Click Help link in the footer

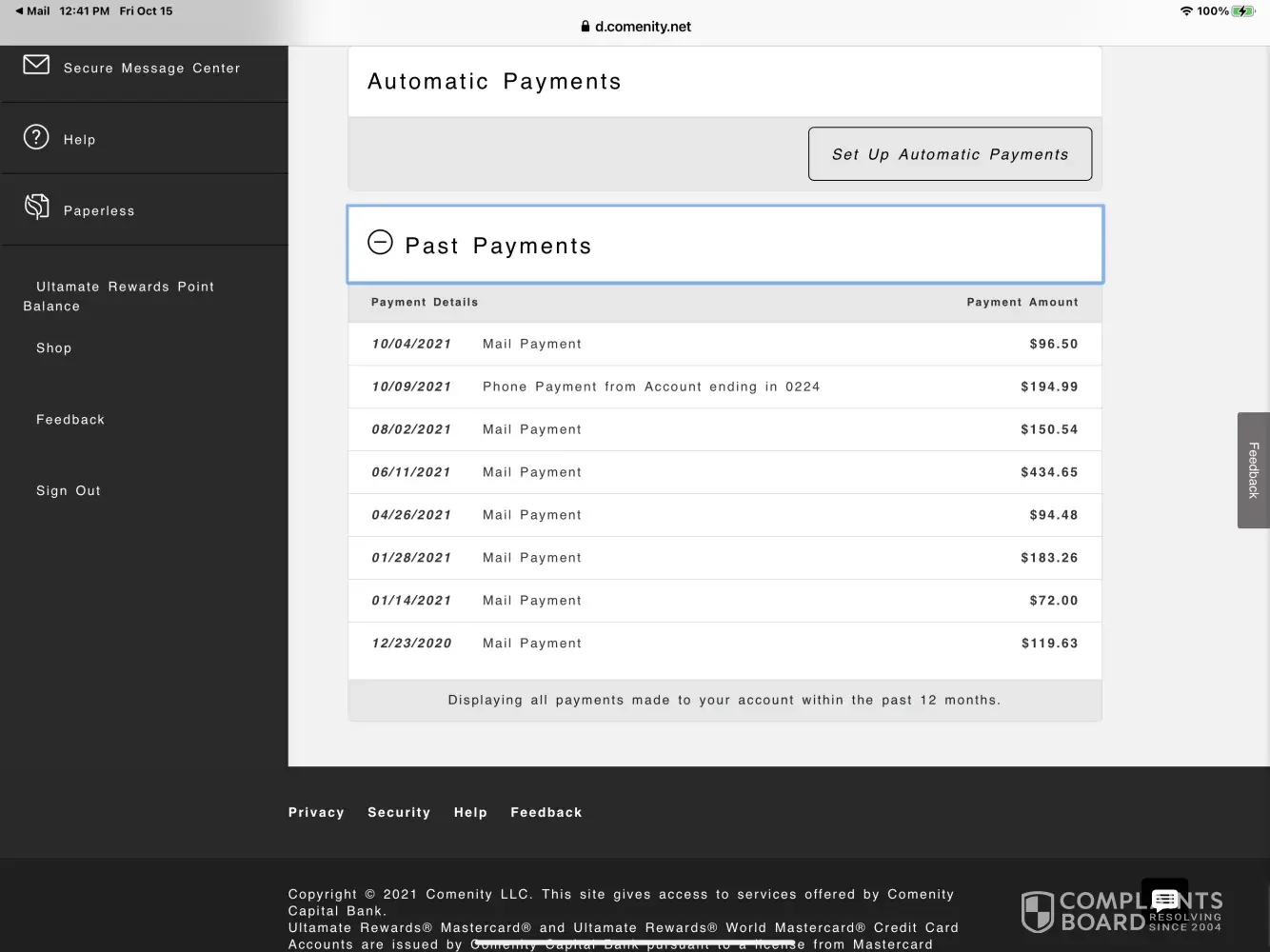pyautogui.click(x=470, y=812)
